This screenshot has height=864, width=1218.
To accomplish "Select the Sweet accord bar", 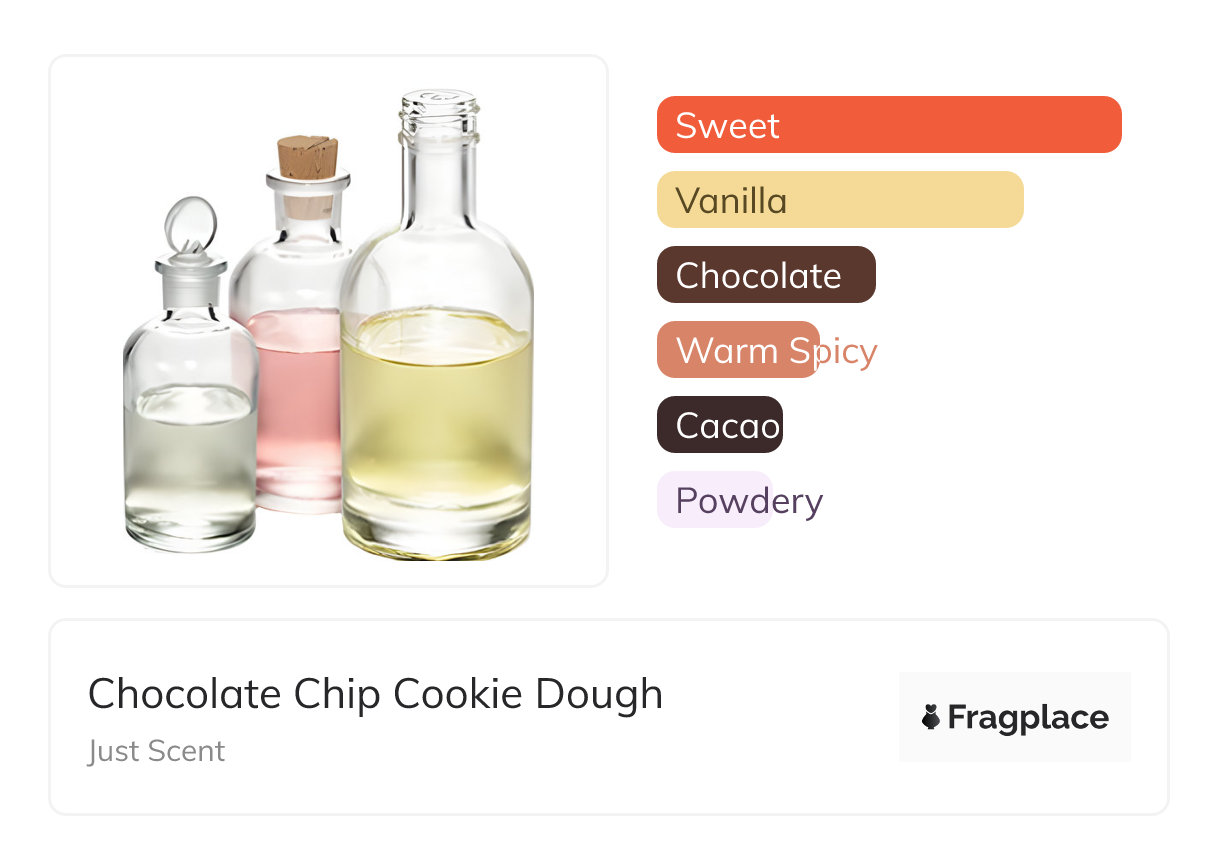I will point(888,125).
